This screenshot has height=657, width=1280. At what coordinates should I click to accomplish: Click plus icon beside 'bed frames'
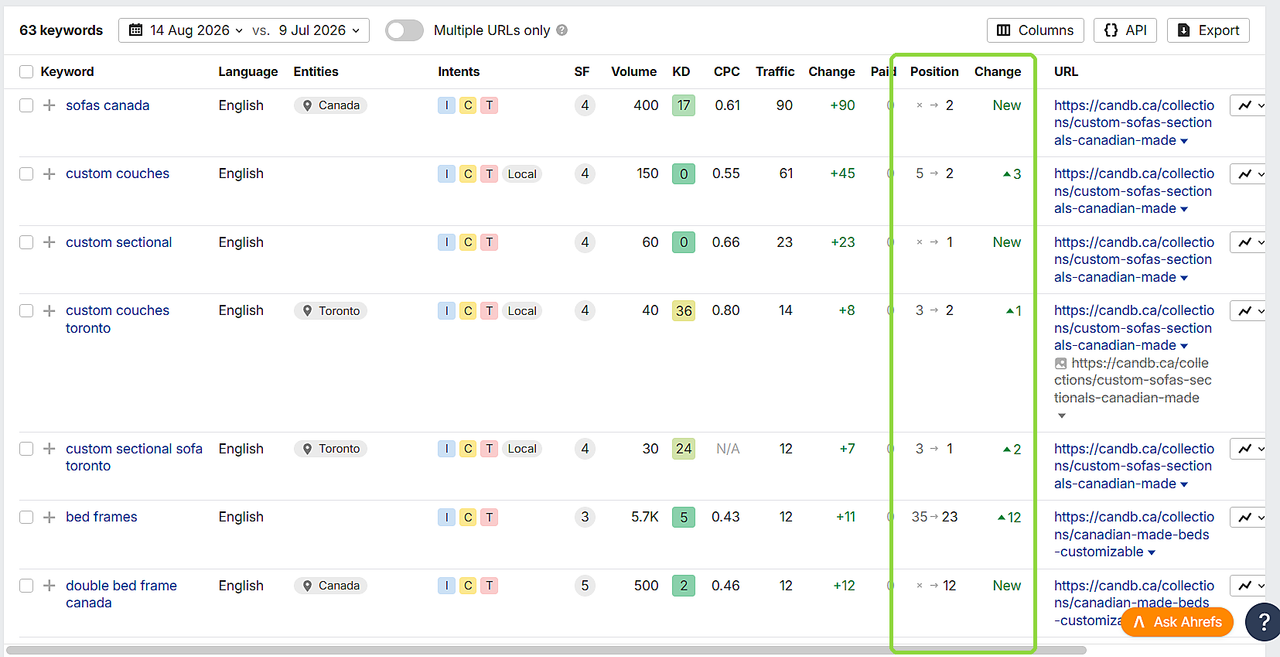tap(49, 517)
